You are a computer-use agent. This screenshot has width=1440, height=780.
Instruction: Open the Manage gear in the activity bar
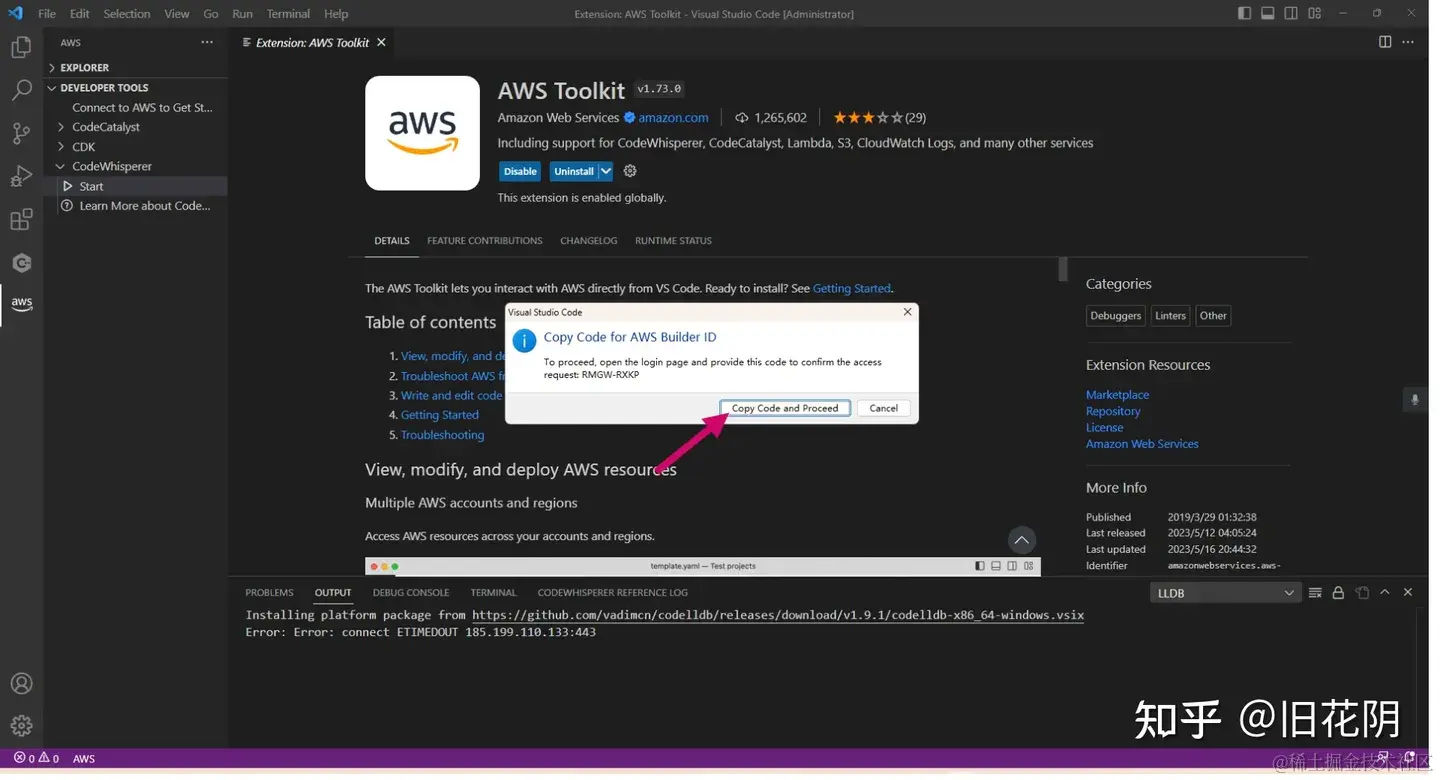point(21,726)
